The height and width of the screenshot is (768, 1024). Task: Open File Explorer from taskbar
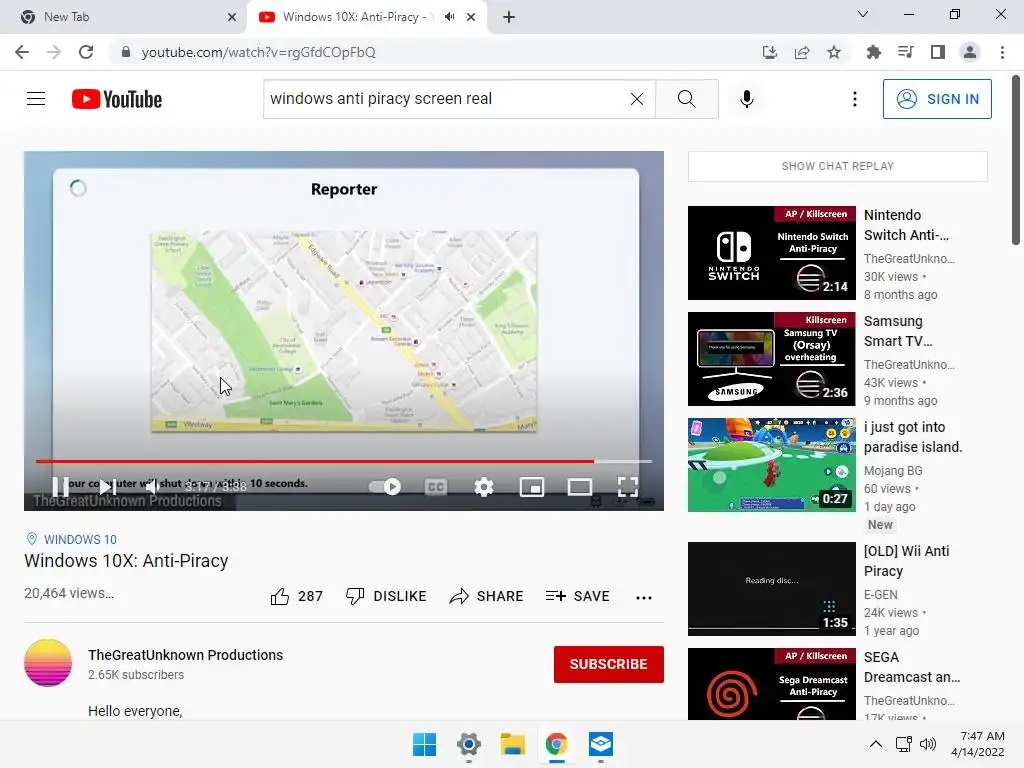513,744
